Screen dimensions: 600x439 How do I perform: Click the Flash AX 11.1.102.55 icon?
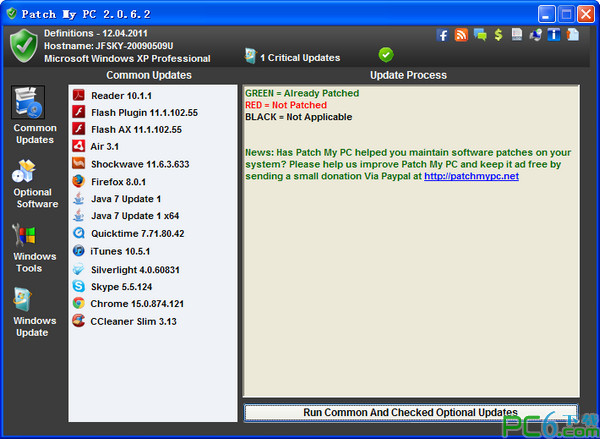click(78, 129)
